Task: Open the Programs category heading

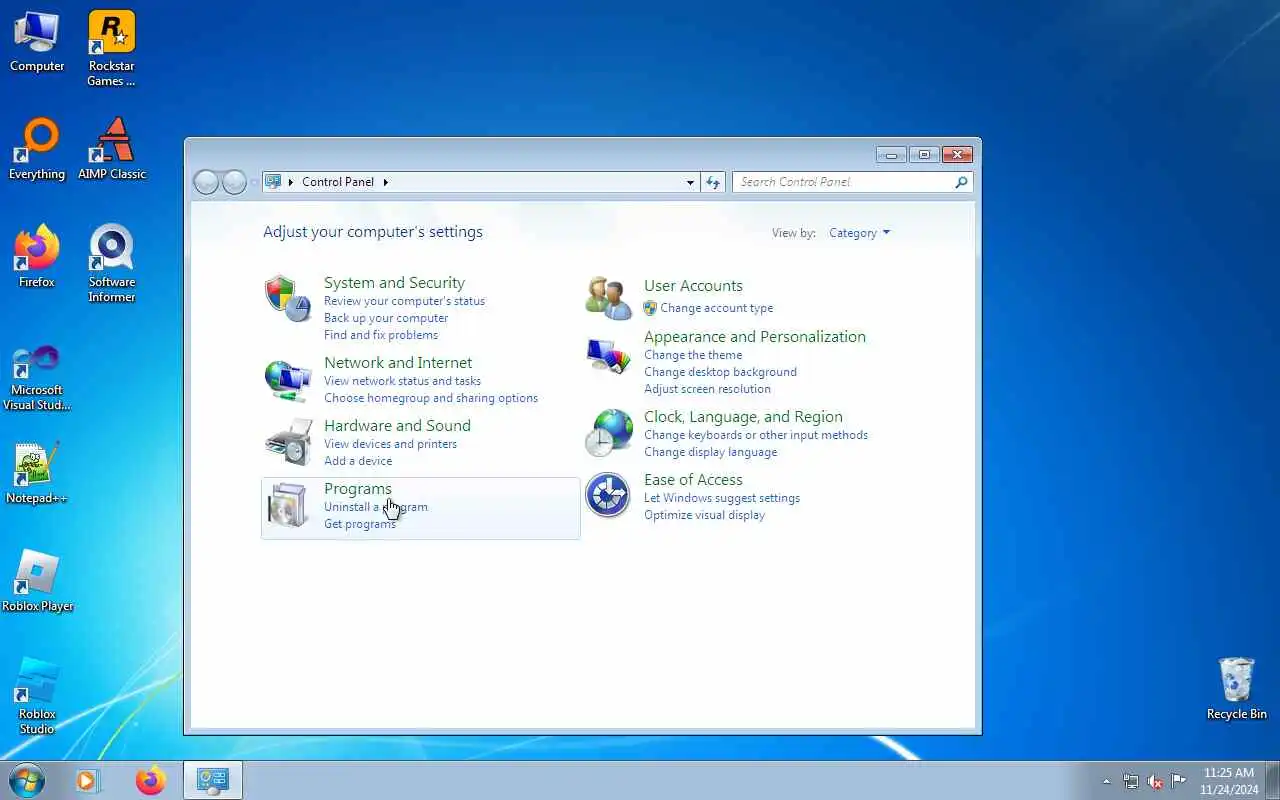Action: point(358,489)
